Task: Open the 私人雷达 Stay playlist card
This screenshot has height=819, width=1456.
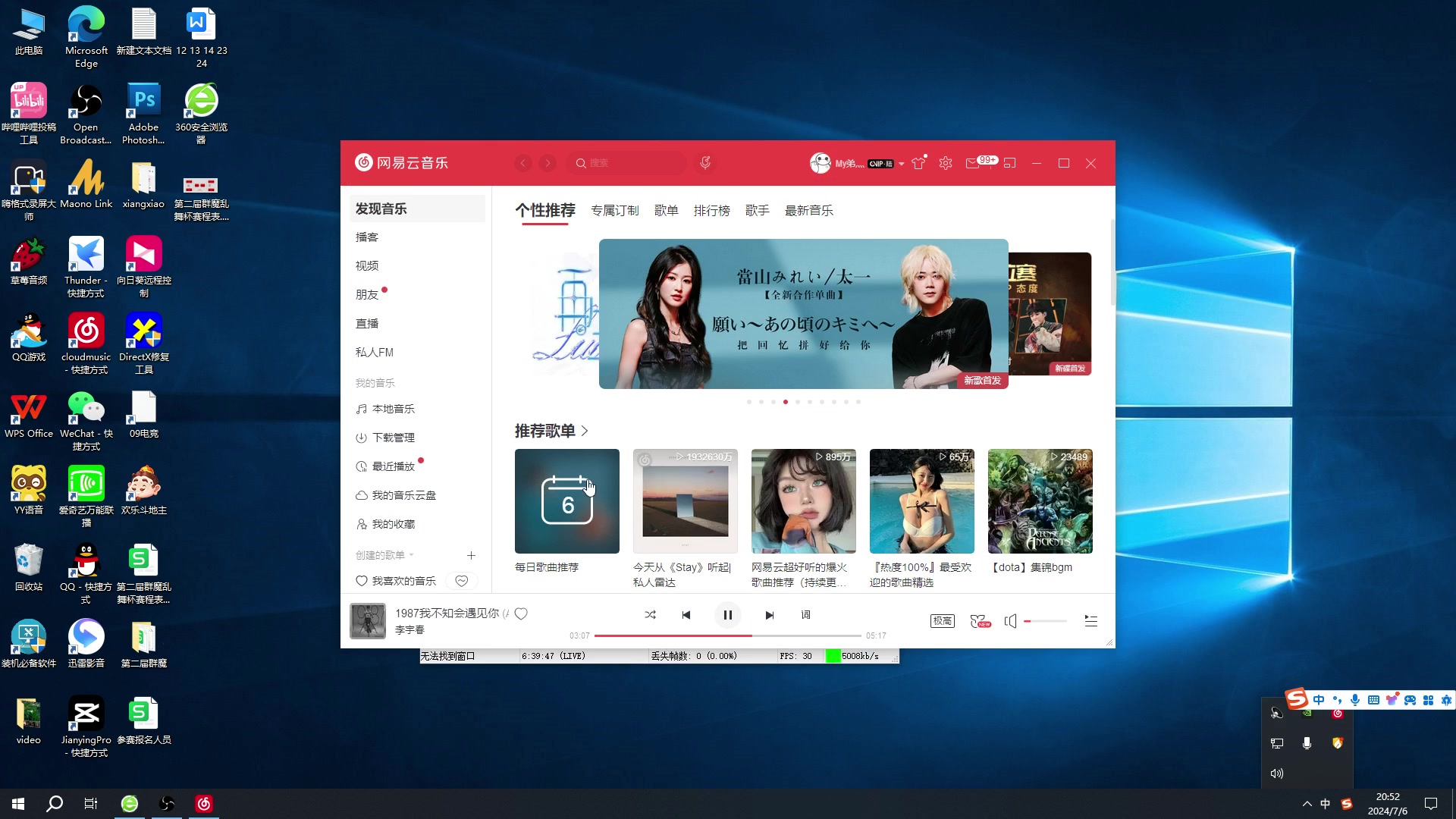Action: [x=686, y=501]
